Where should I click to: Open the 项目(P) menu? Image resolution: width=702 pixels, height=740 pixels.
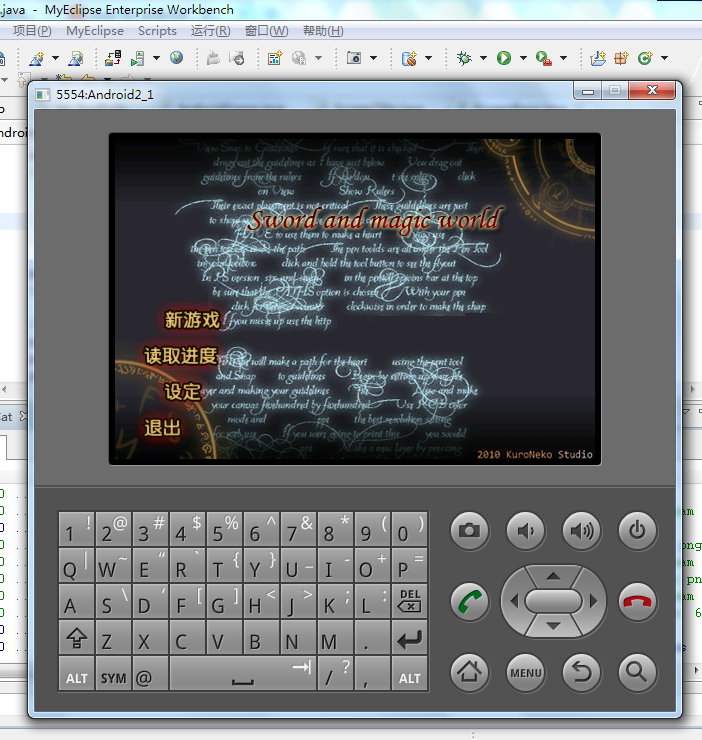32,31
